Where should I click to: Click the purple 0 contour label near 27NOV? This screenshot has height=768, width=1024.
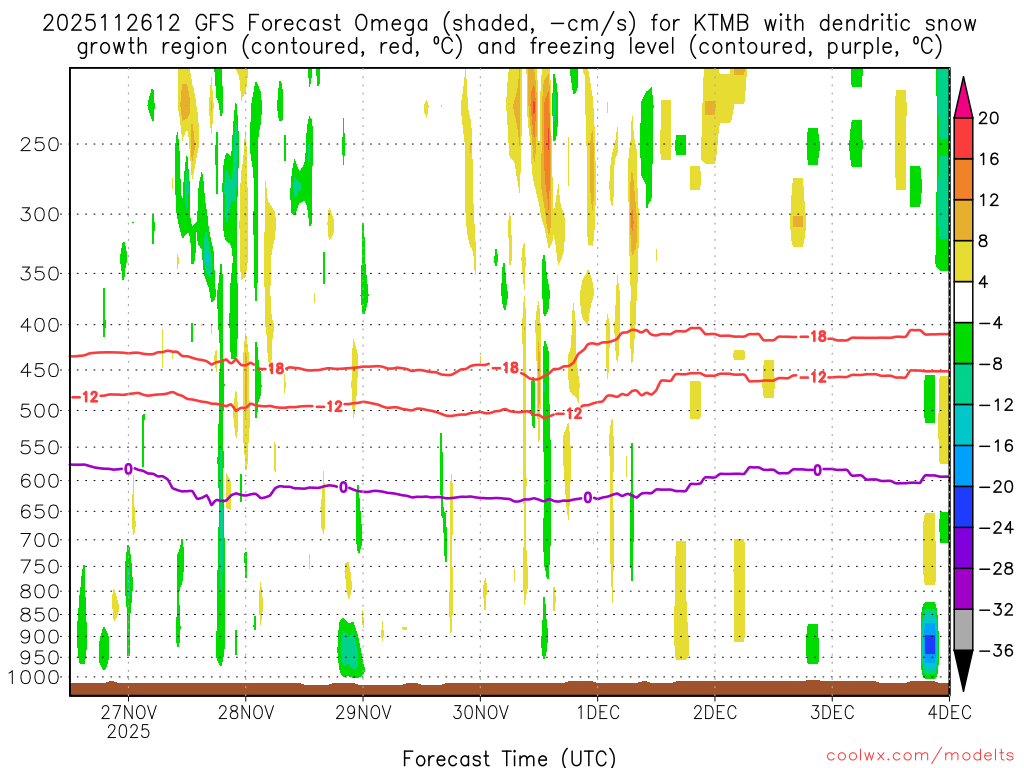click(128, 469)
